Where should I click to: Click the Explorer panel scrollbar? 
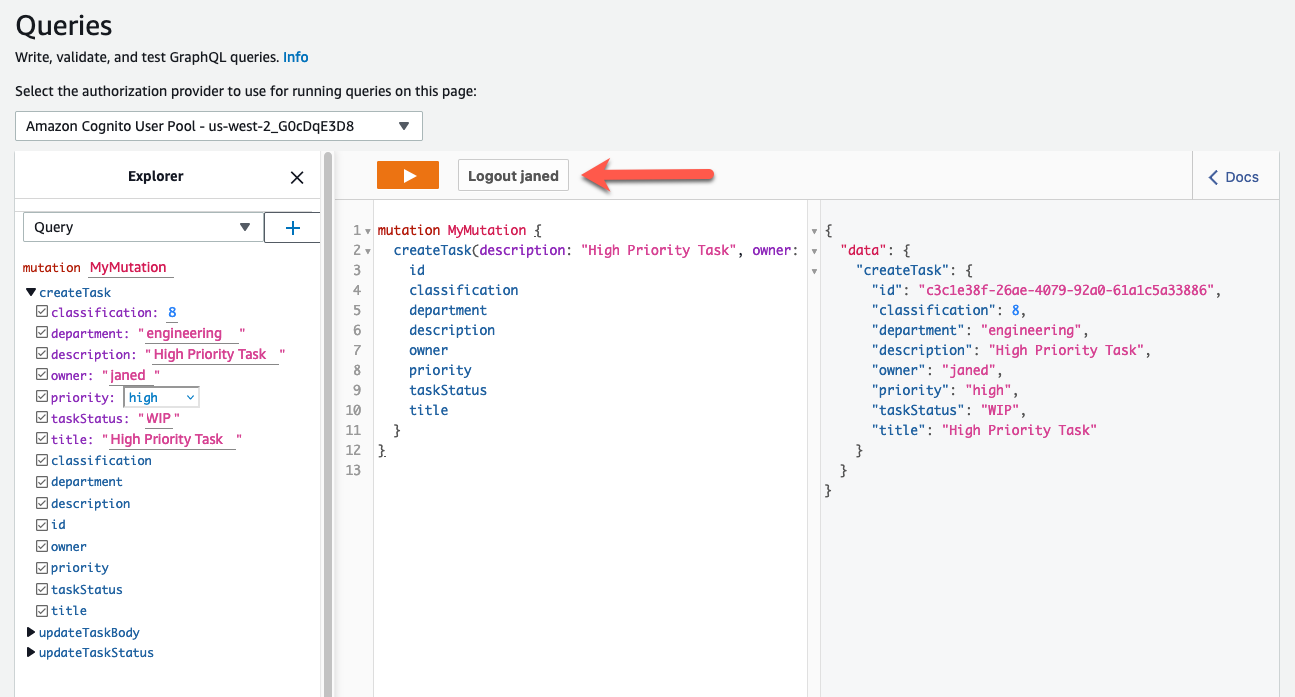coord(327,424)
